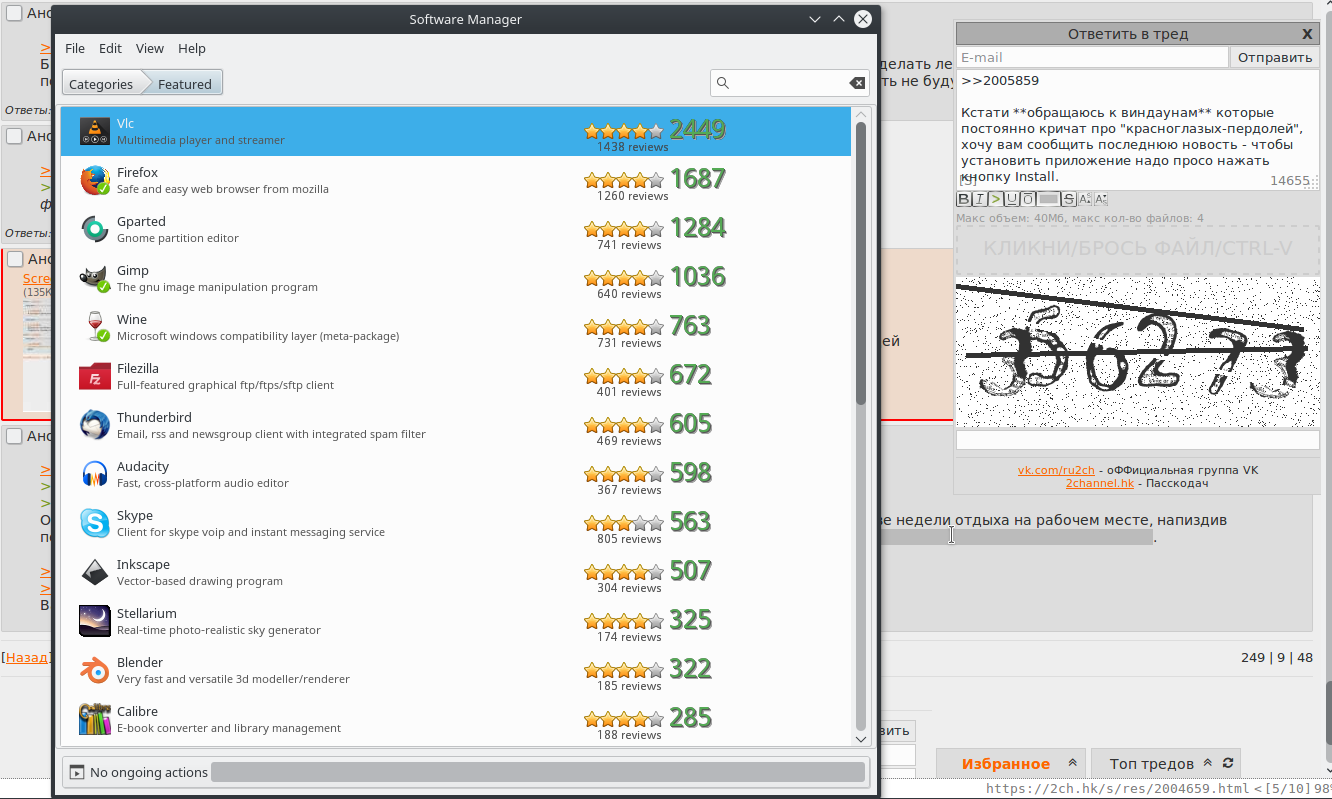Open the Edit menu
Viewport: 1332px width, 799px height.
tap(110, 48)
